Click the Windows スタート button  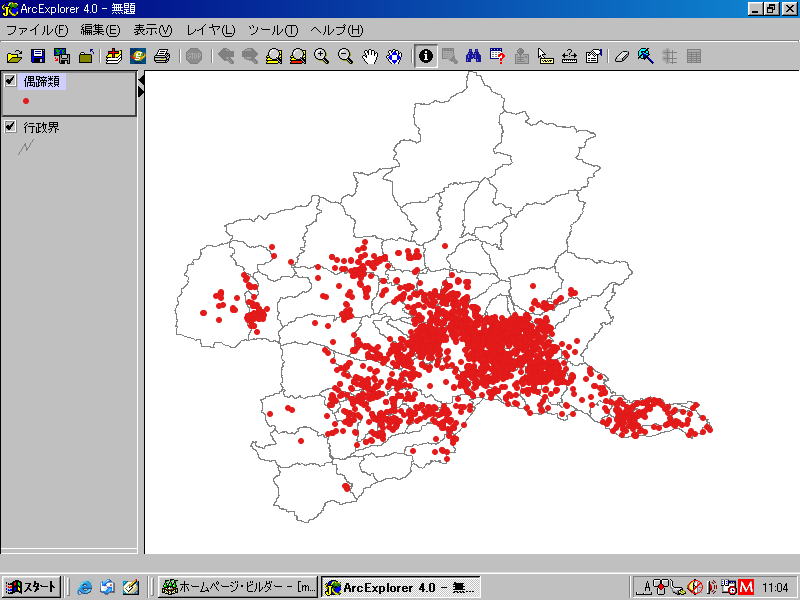(x=31, y=587)
